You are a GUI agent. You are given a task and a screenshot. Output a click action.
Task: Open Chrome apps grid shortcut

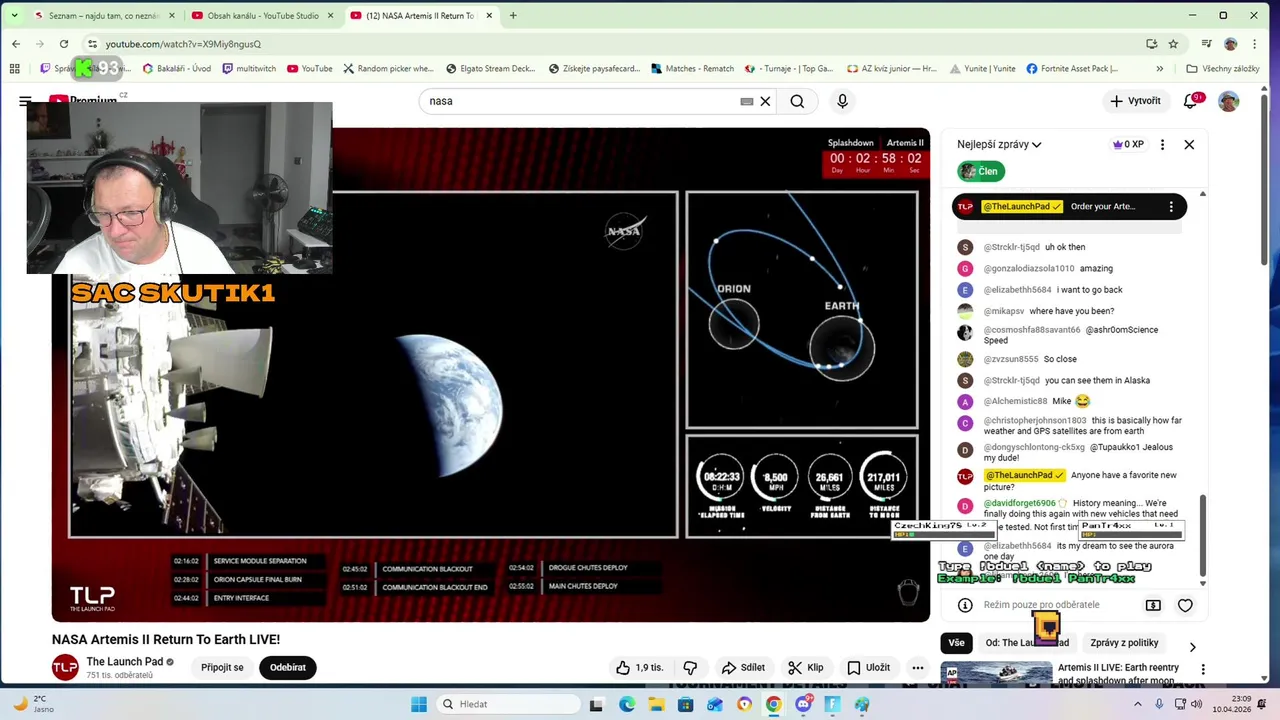coord(14,69)
